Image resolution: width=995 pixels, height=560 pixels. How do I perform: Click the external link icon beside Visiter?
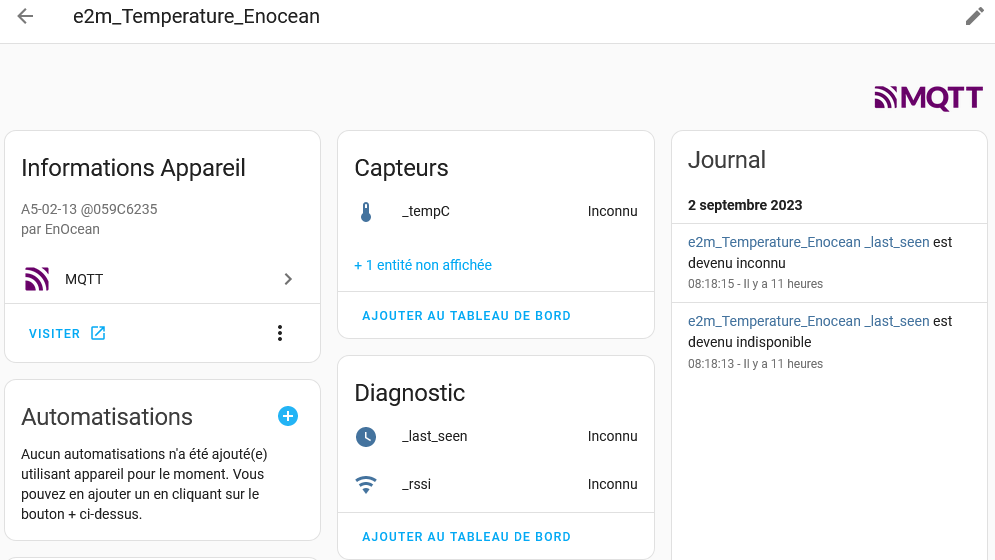[98, 333]
